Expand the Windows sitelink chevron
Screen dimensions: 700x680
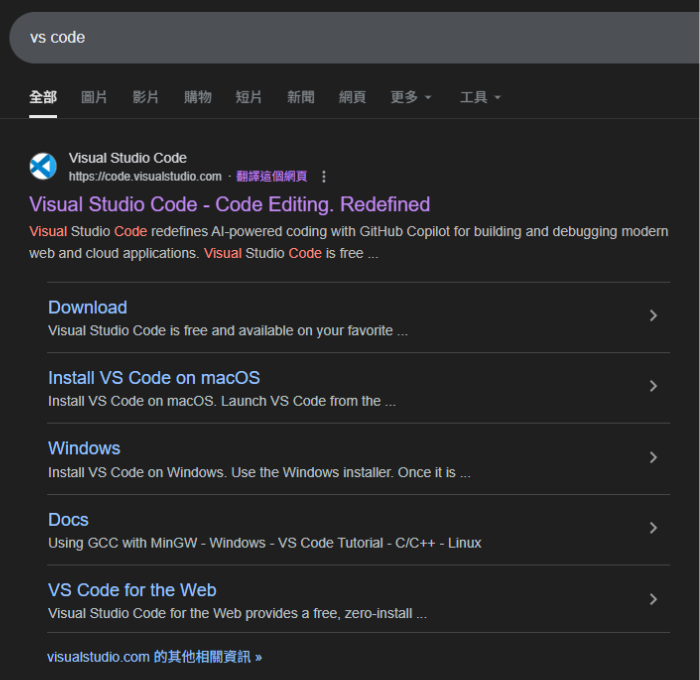click(653, 457)
